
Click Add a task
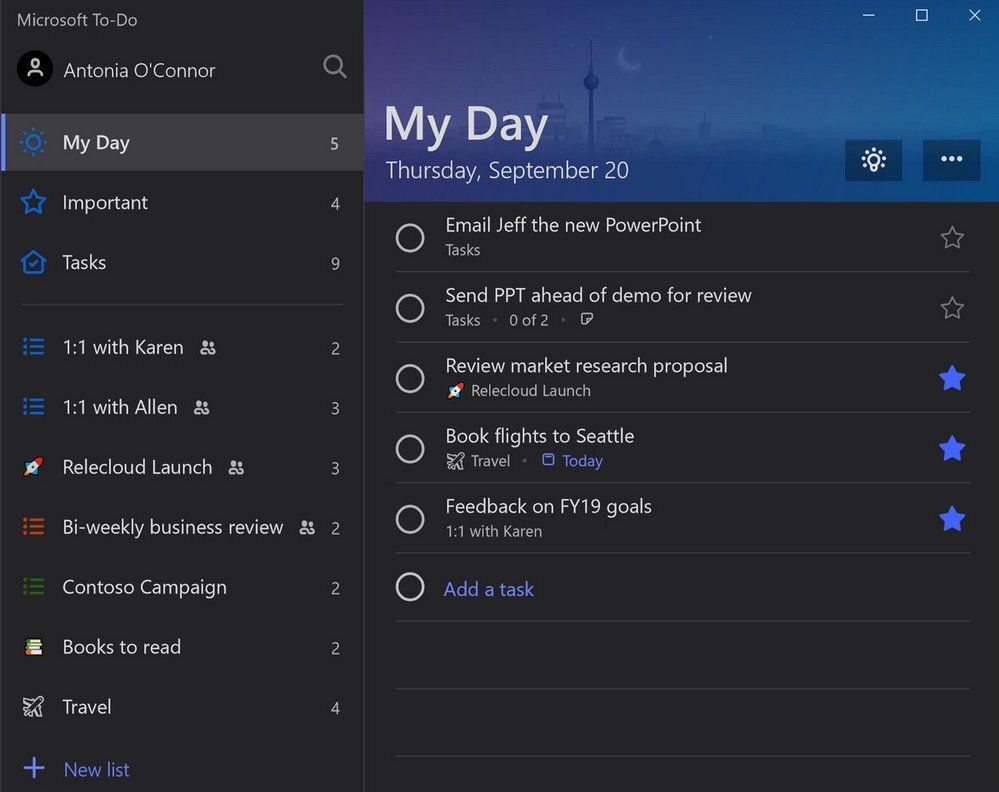point(488,589)
